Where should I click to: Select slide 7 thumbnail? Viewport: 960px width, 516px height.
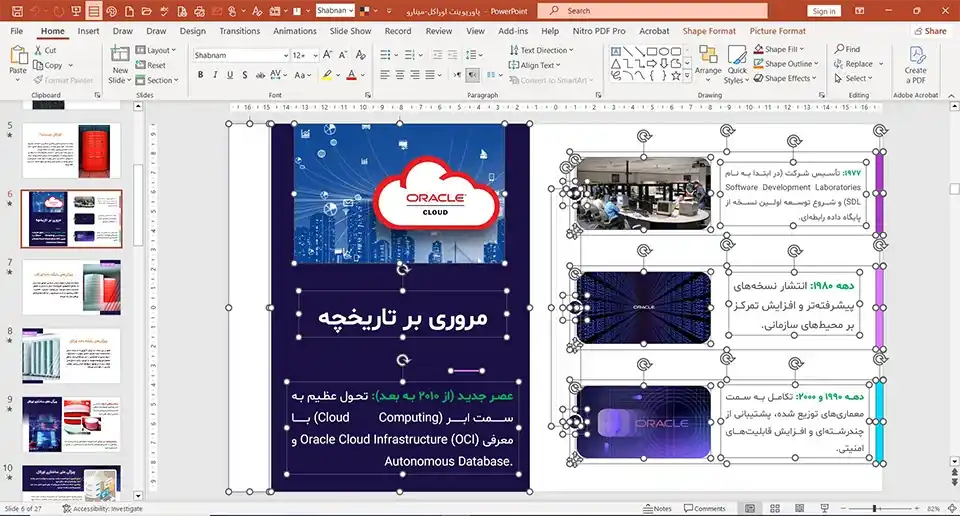72,287
